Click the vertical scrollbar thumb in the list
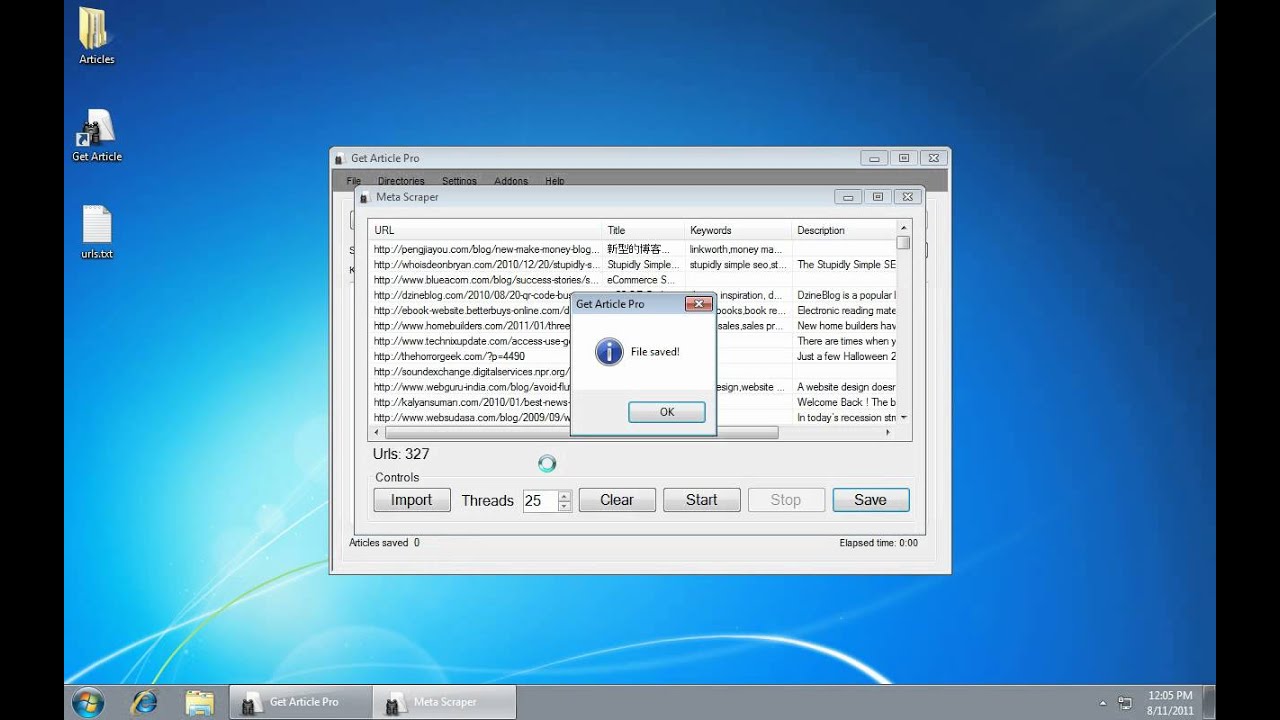1280x720 pixels. click(x=903, y=242)
